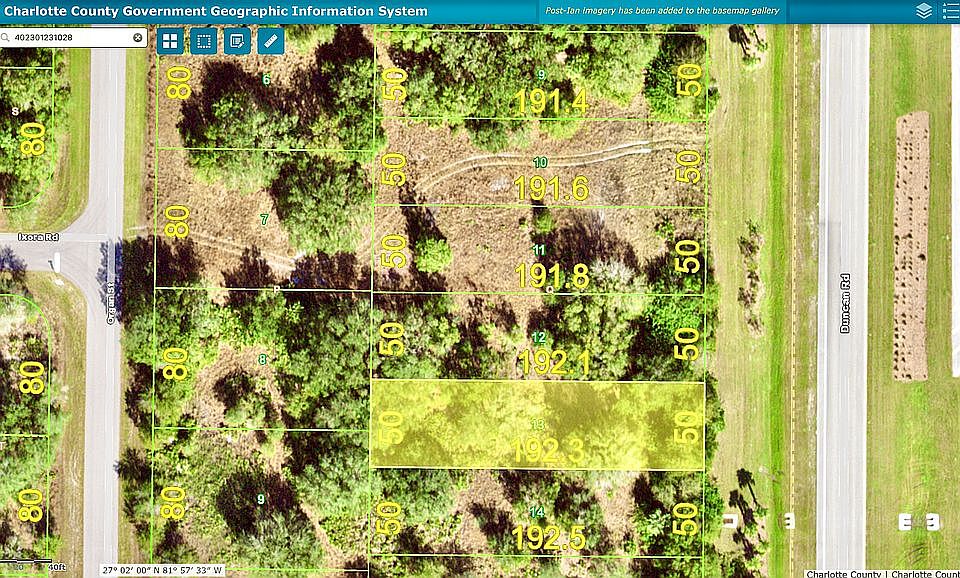Open the Layer List stack icon
The width and height of the screenshot is (960, 578).
point(924,11)
